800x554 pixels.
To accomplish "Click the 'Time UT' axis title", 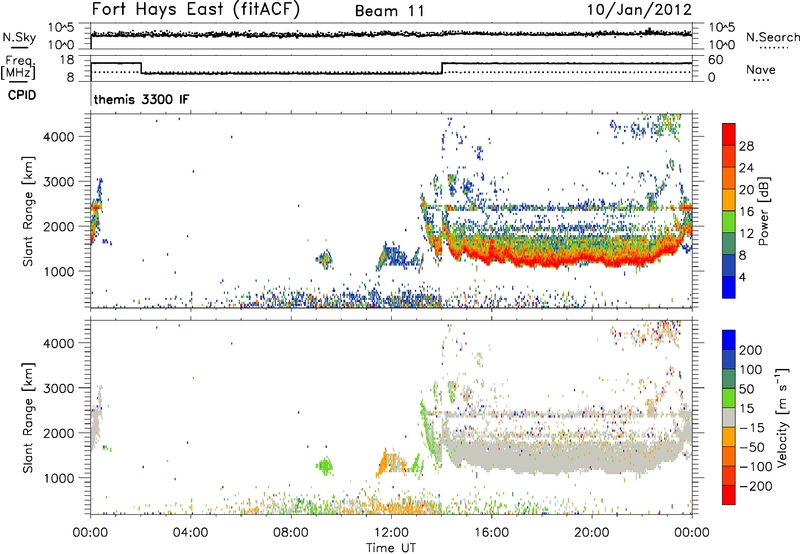I will pyautogui.click(x=391, y=548).
